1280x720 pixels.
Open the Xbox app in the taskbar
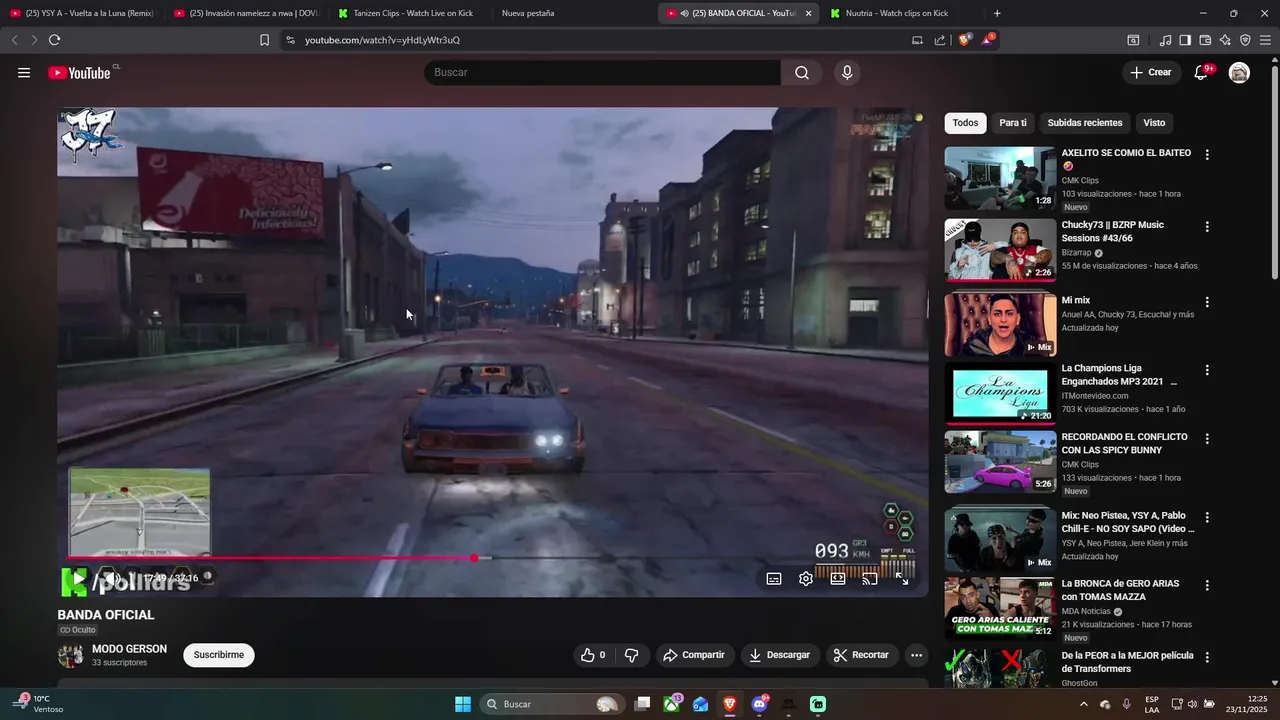[672, 704]
